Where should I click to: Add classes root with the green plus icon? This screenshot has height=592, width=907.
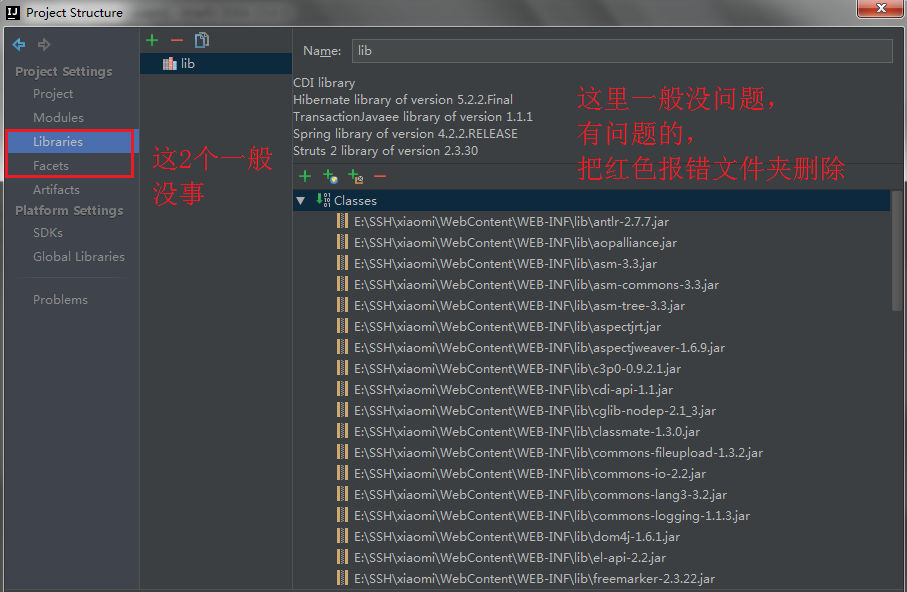click(305, 176)
